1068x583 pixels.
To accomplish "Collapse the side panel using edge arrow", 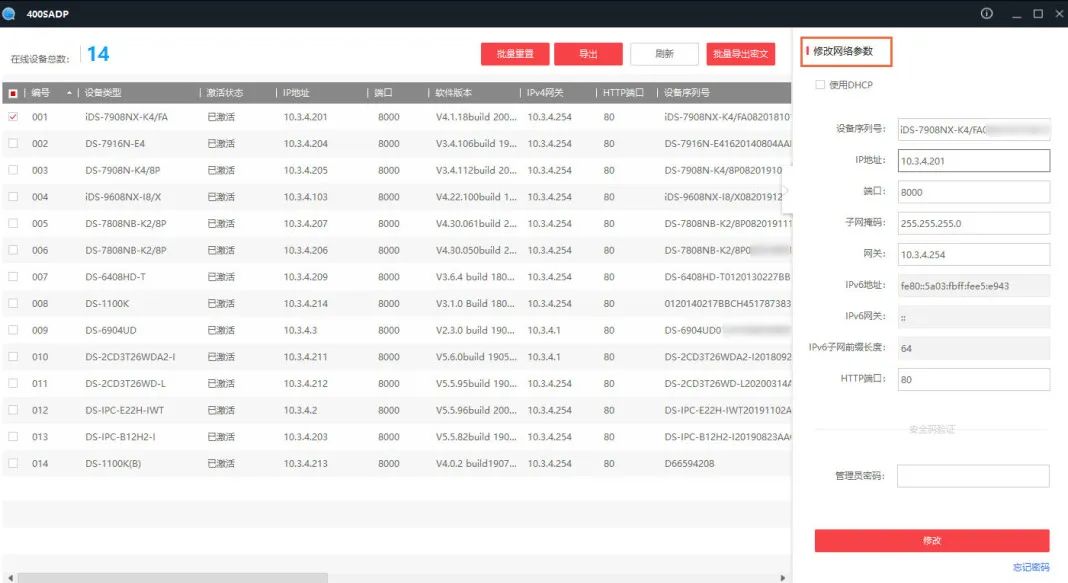I will coord(786,190).
